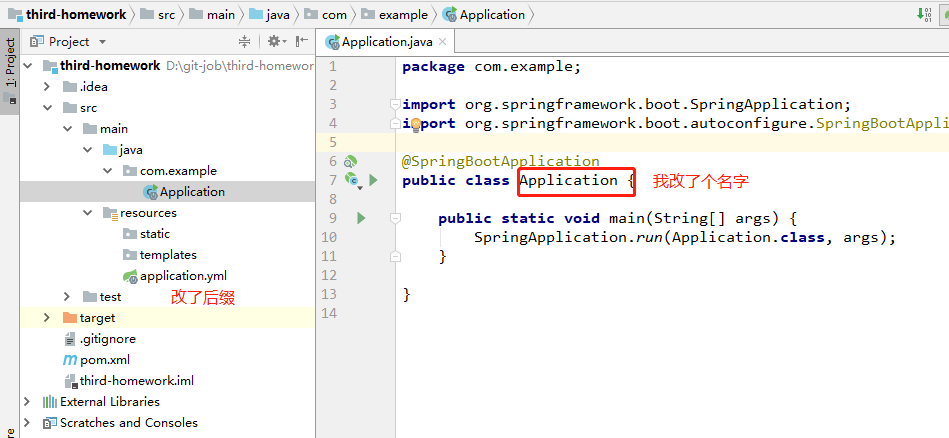Expand the .idea folder
Viewport: 949px width, 438px height.
tap(47, 87)
